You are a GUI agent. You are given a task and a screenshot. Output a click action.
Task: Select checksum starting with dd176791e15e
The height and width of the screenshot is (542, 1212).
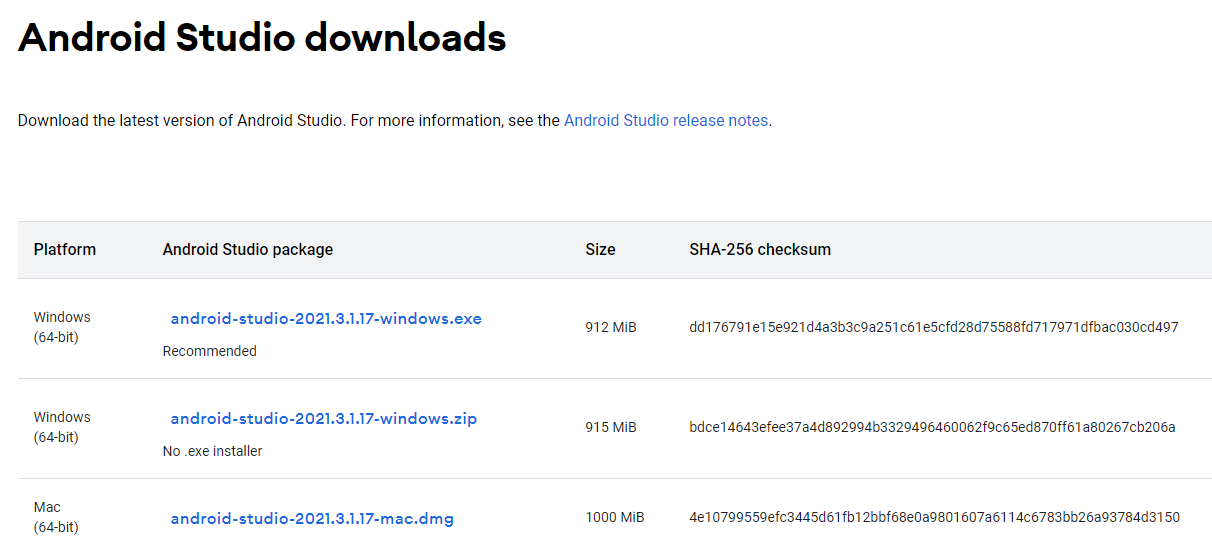point(934,327)
